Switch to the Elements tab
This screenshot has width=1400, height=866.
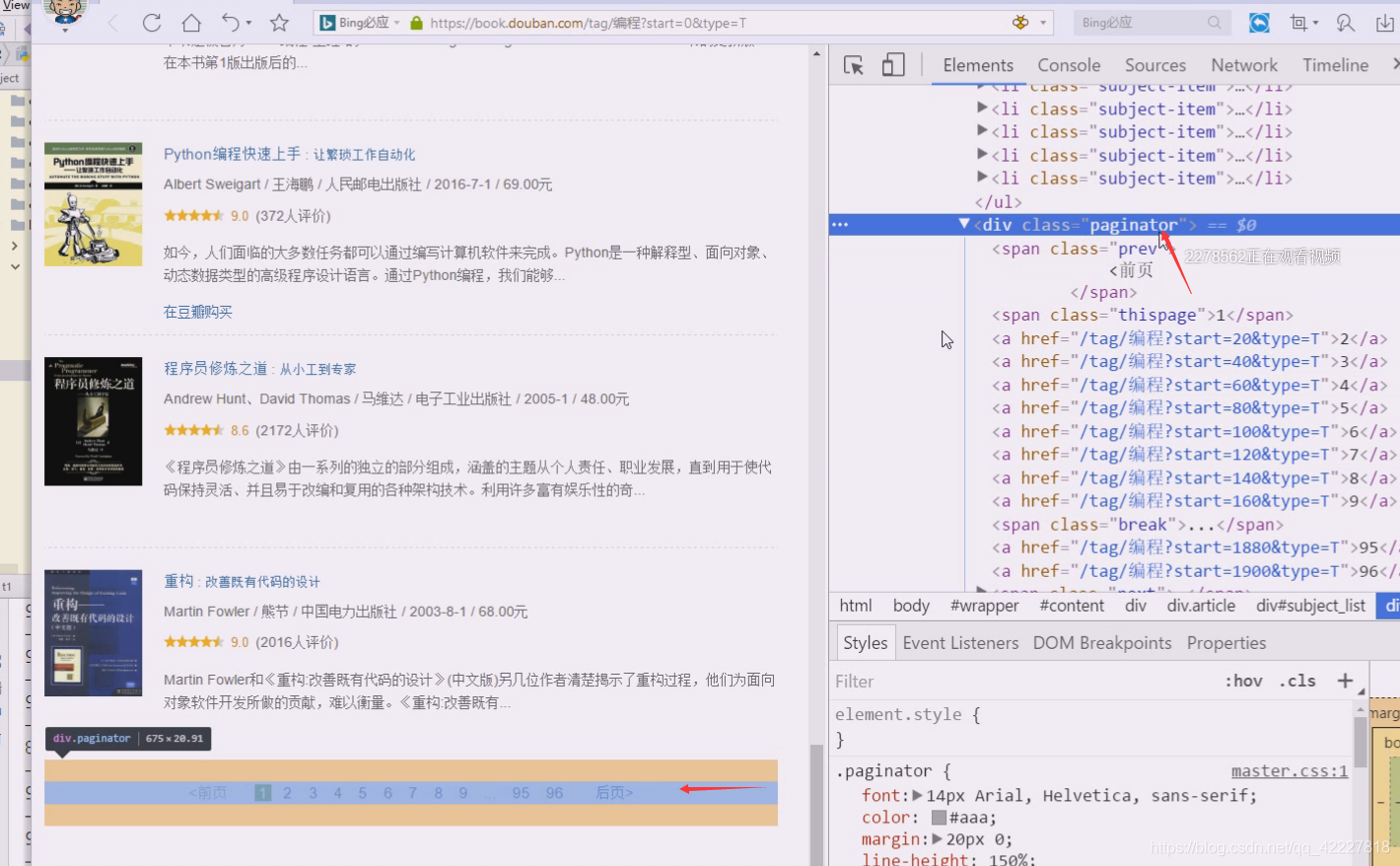pos(978,65)
